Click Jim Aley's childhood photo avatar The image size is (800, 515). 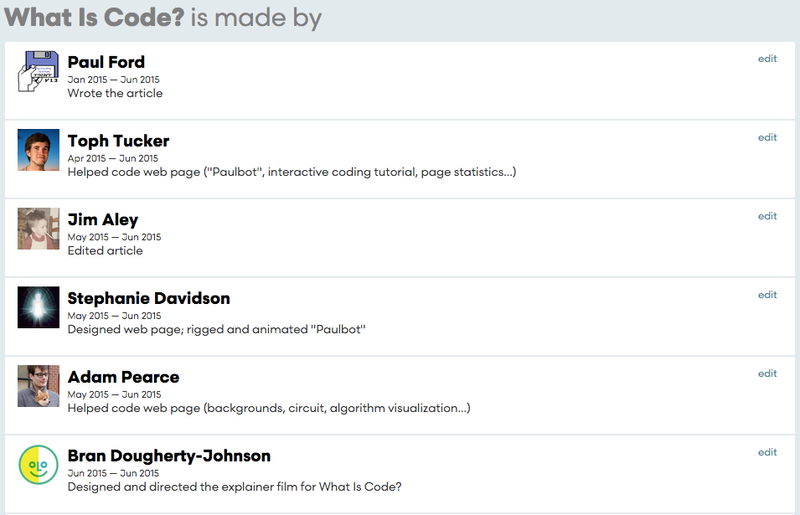(38, 228)
